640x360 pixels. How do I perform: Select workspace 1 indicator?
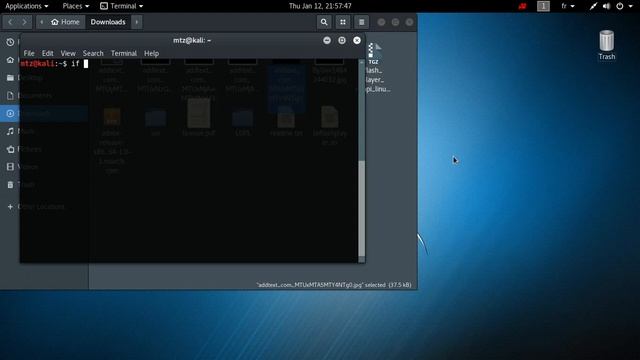point(543,6)
